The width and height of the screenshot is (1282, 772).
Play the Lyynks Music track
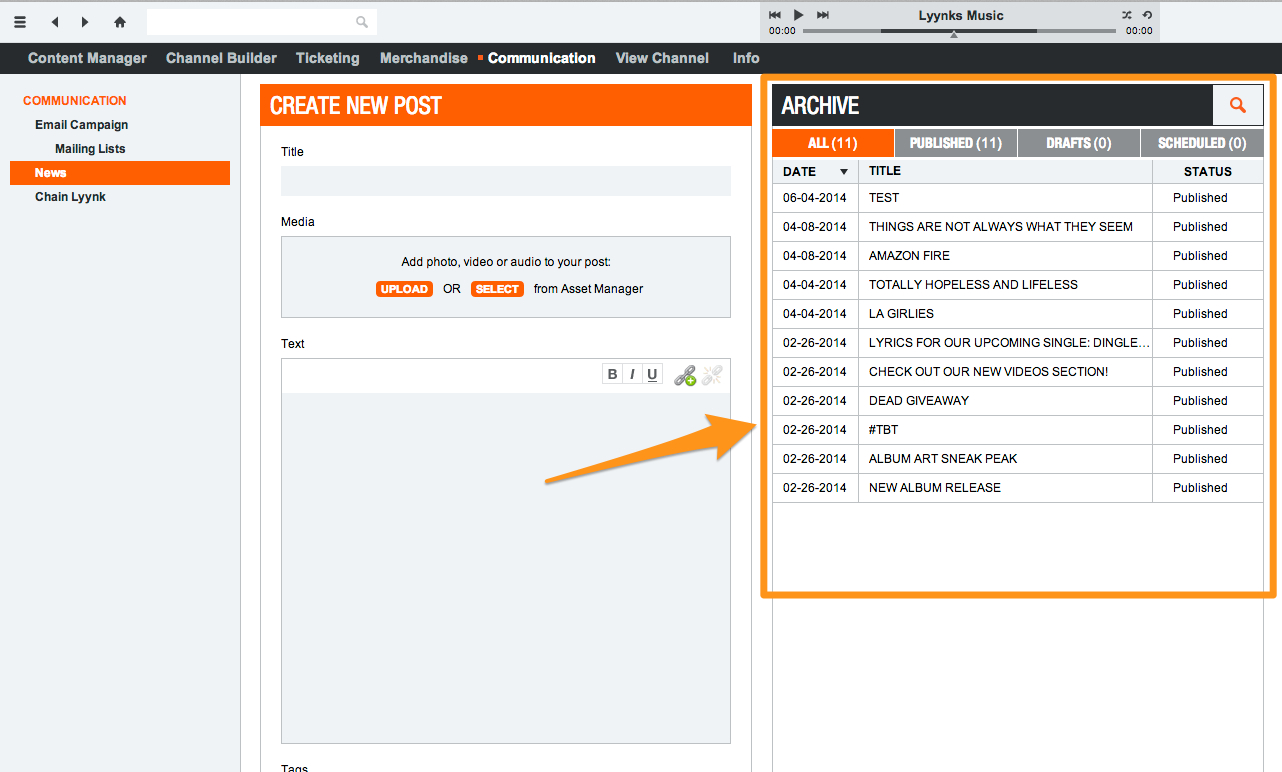[x=798, y=15]
